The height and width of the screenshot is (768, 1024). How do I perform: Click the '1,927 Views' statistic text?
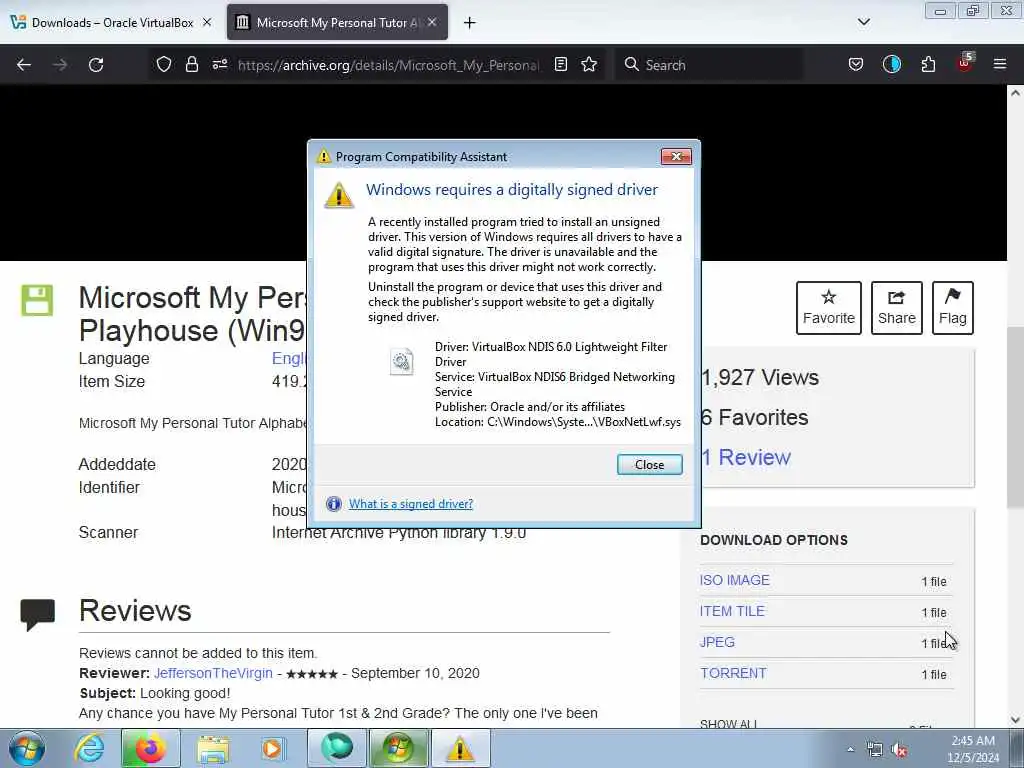coord(760,377)
